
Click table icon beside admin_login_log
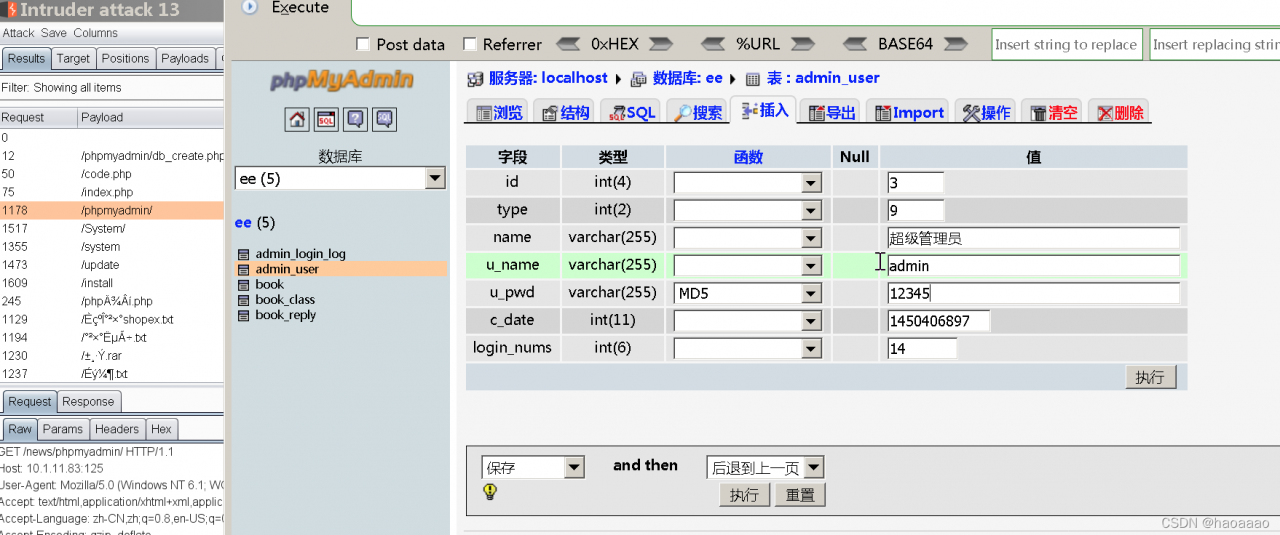(x=243, y=254)
